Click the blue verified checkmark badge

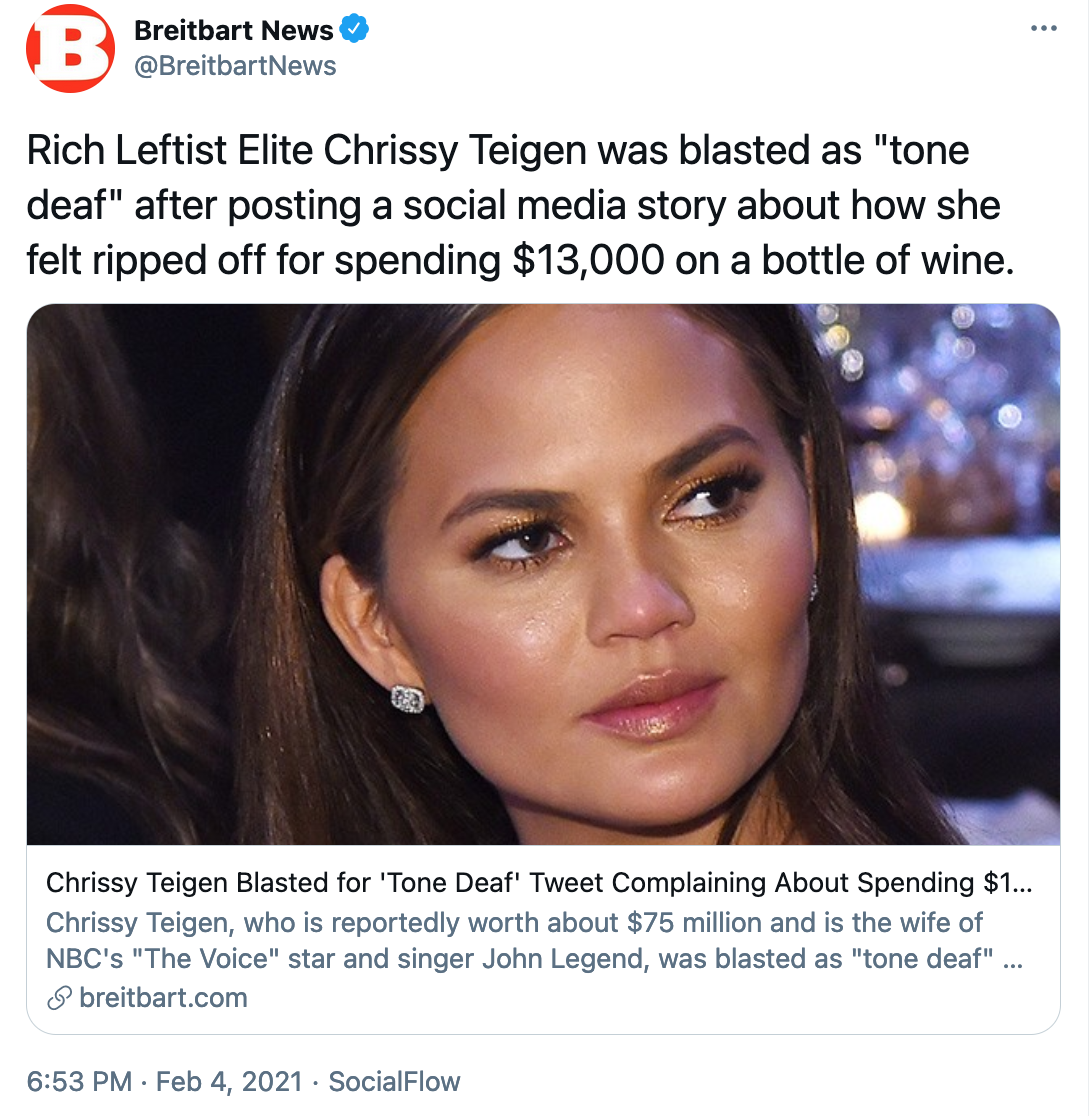tap(355, 30)
